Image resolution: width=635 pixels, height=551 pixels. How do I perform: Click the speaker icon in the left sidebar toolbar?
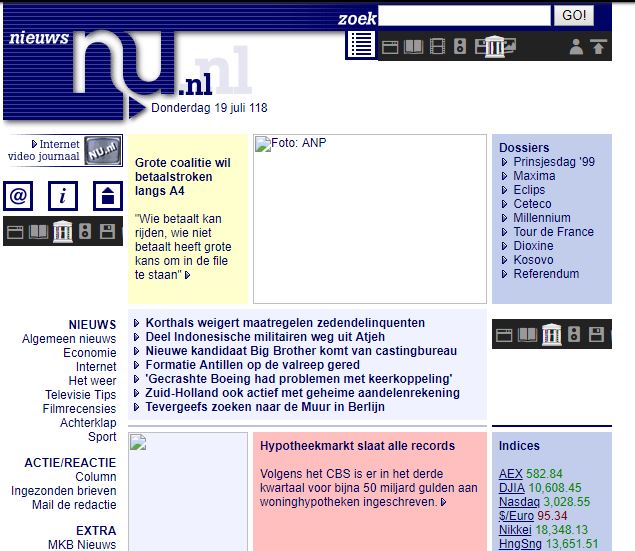(85, 232)
